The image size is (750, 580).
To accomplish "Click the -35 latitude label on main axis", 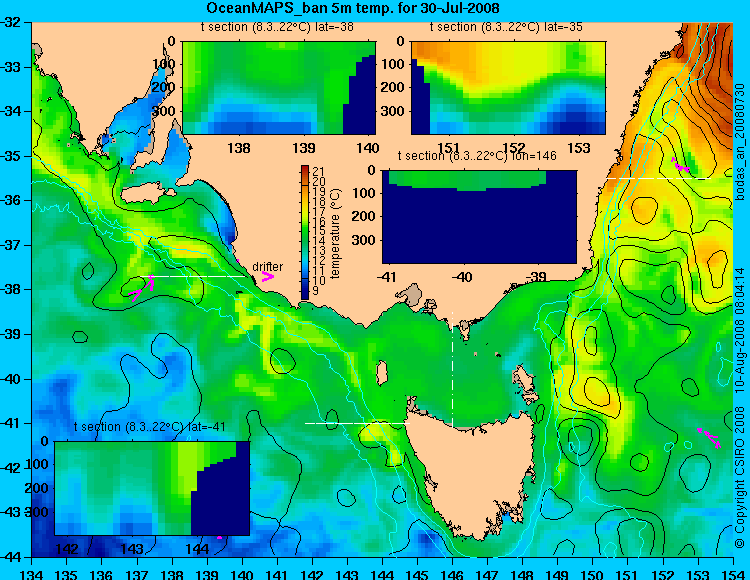I will pyautogui.click(x=11, y=156).
